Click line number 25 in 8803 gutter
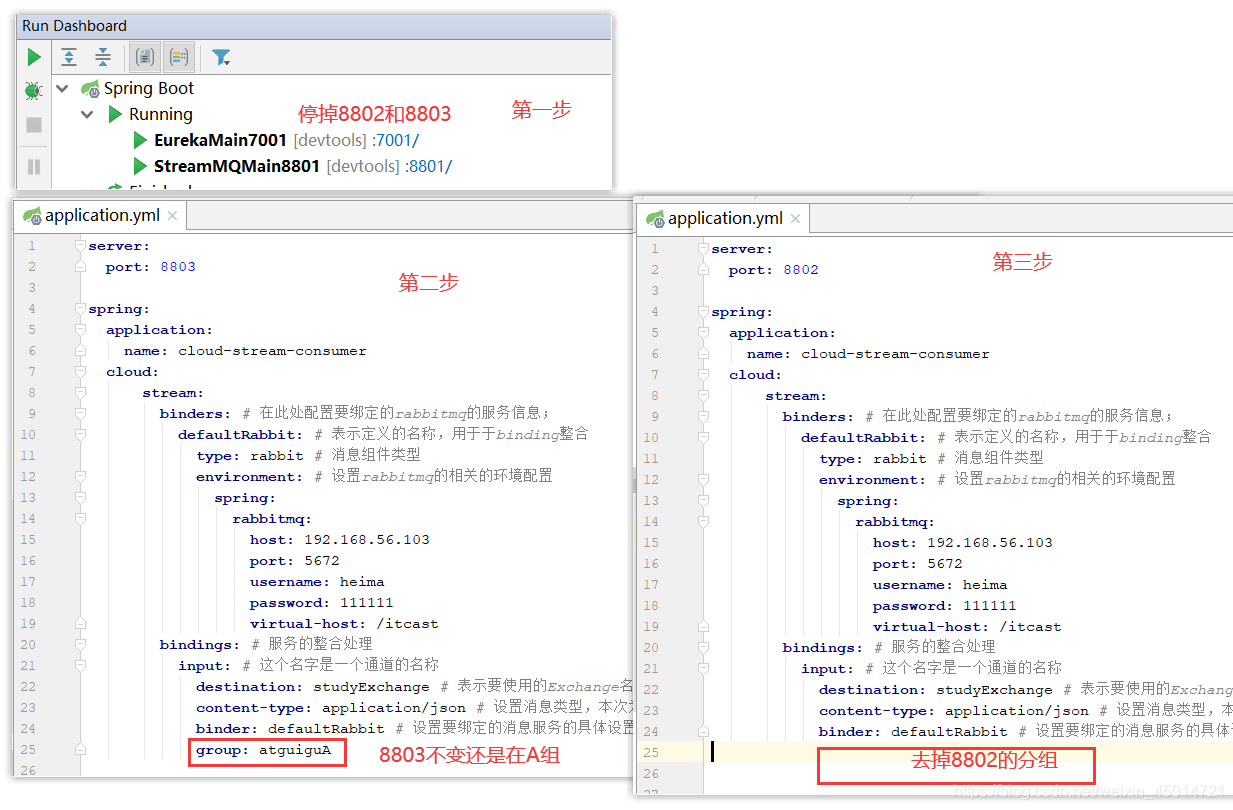1233x810 pixels. click(27, 750)
